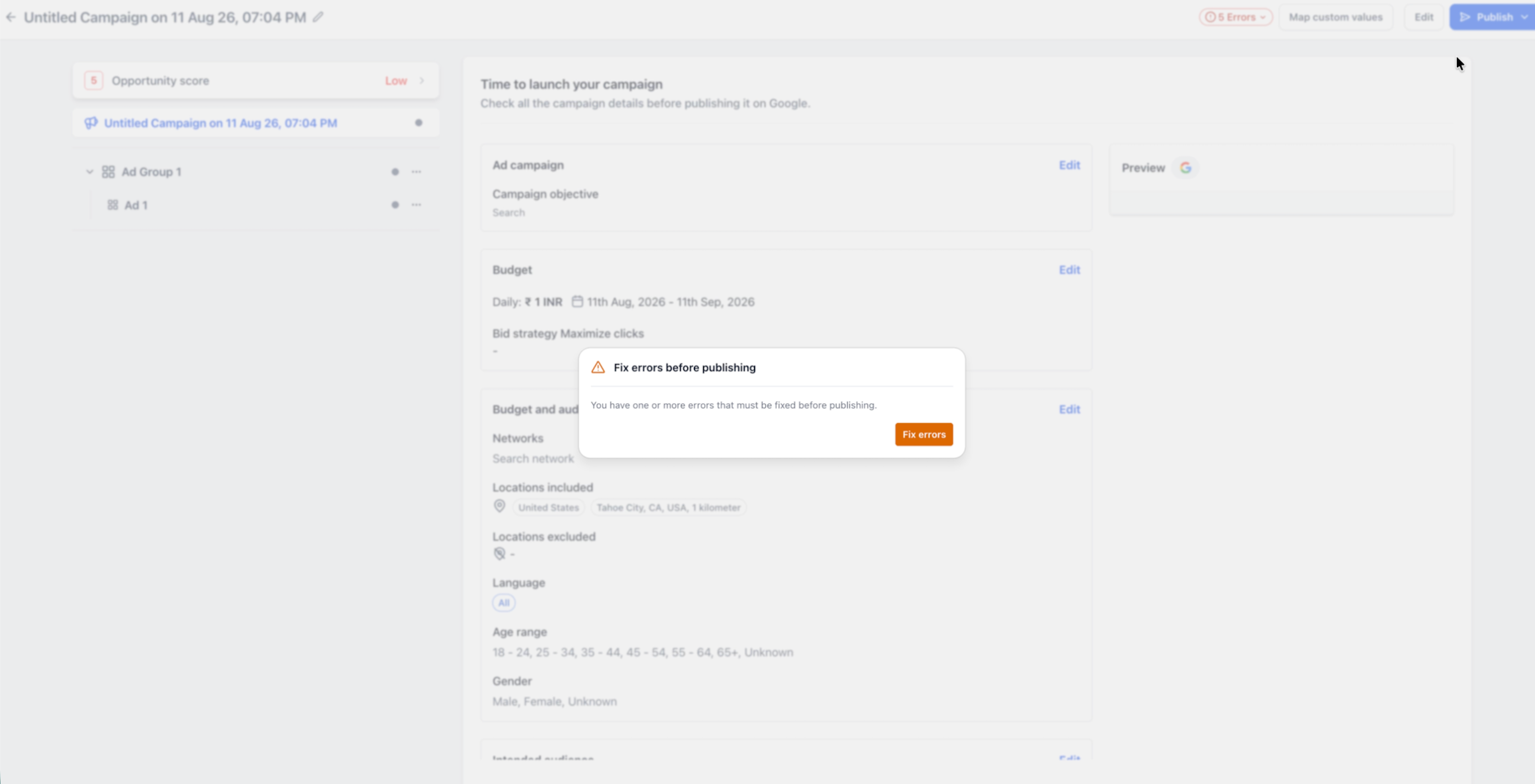The width and height of the screenshot is (1535, 784).
Task: Open the Ad Group 1 three-dots menu
Action: [x=417, y=172]
